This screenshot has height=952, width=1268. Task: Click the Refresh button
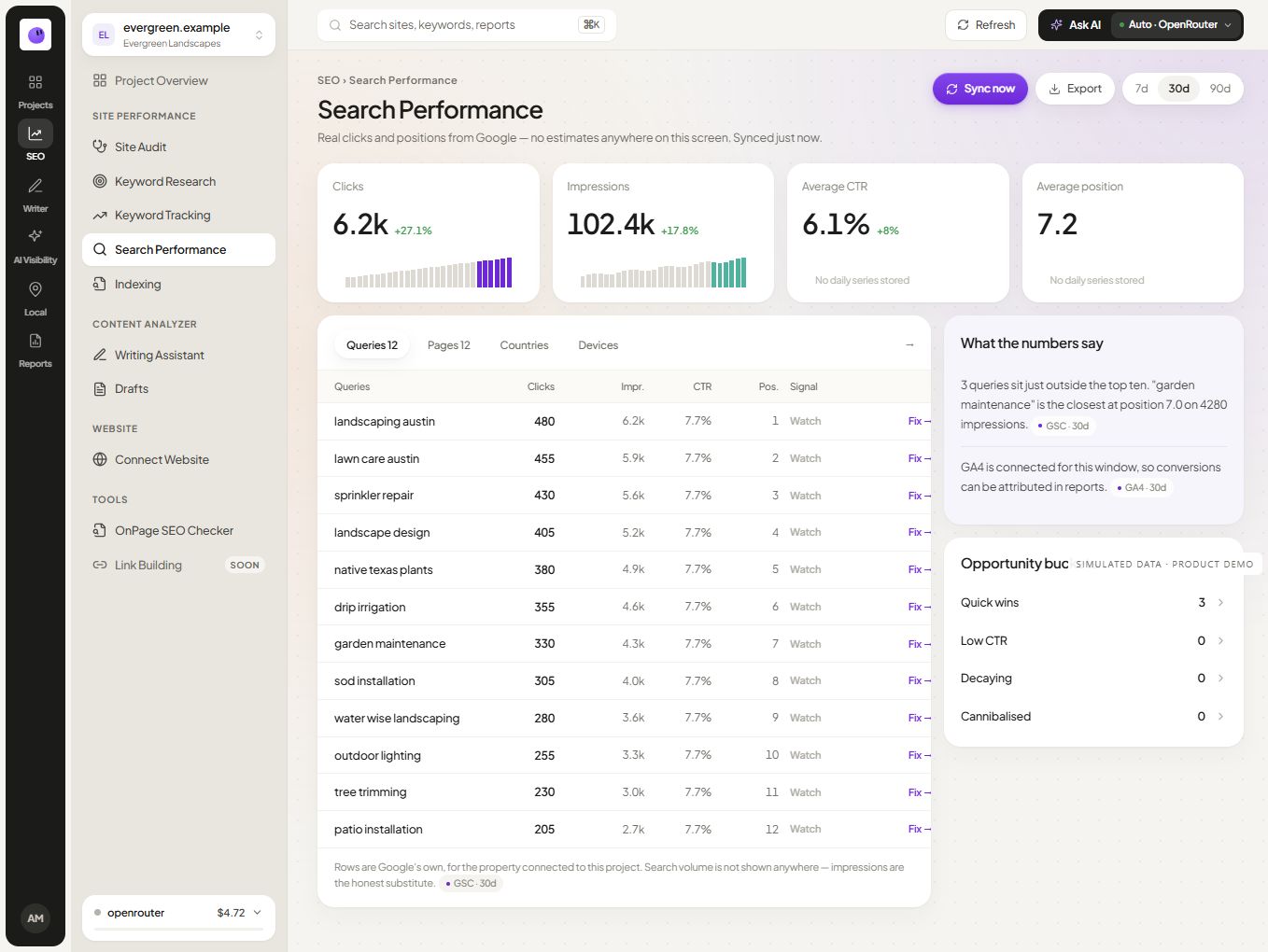(x=986, y=25)
